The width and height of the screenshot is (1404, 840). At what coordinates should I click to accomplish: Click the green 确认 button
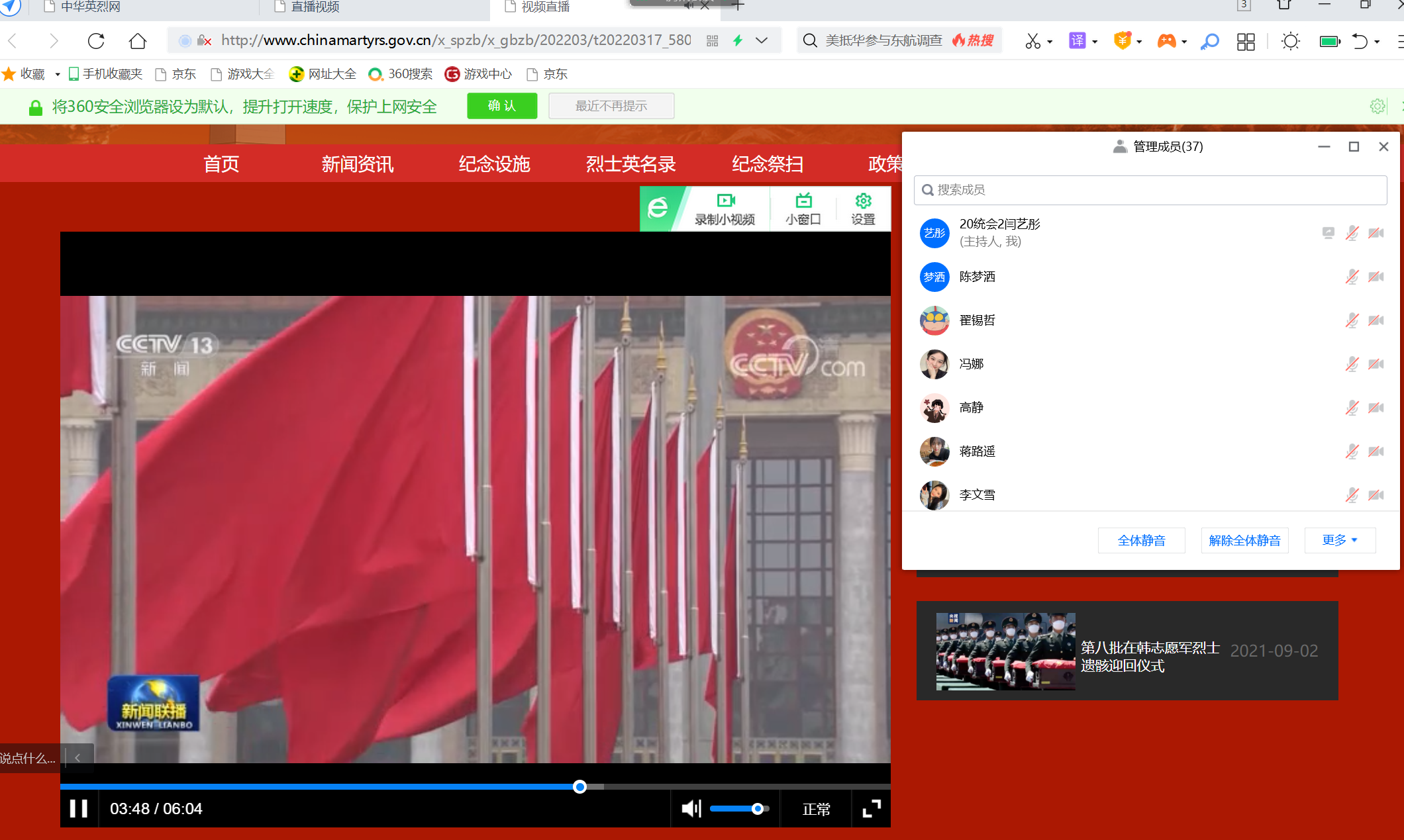click(x=501, y=106)
